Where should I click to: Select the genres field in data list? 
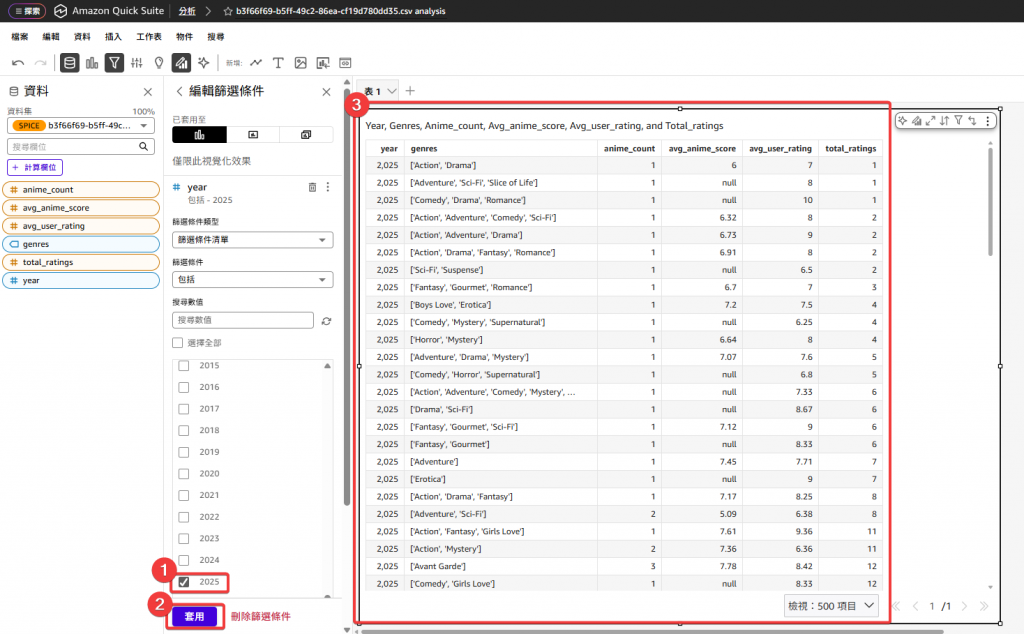coord(81,244)
